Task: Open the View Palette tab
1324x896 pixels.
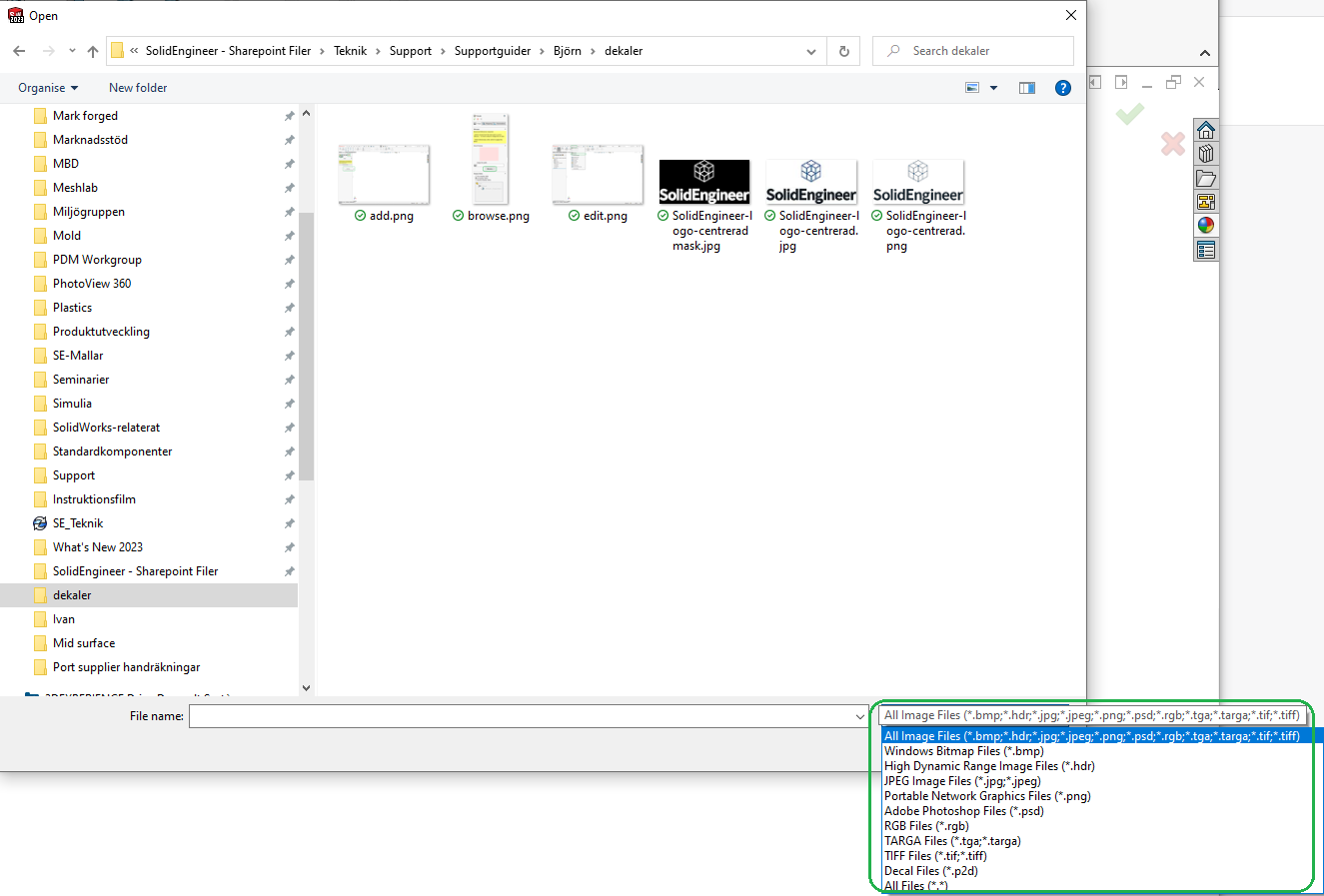Action: tap(1206, 202)
